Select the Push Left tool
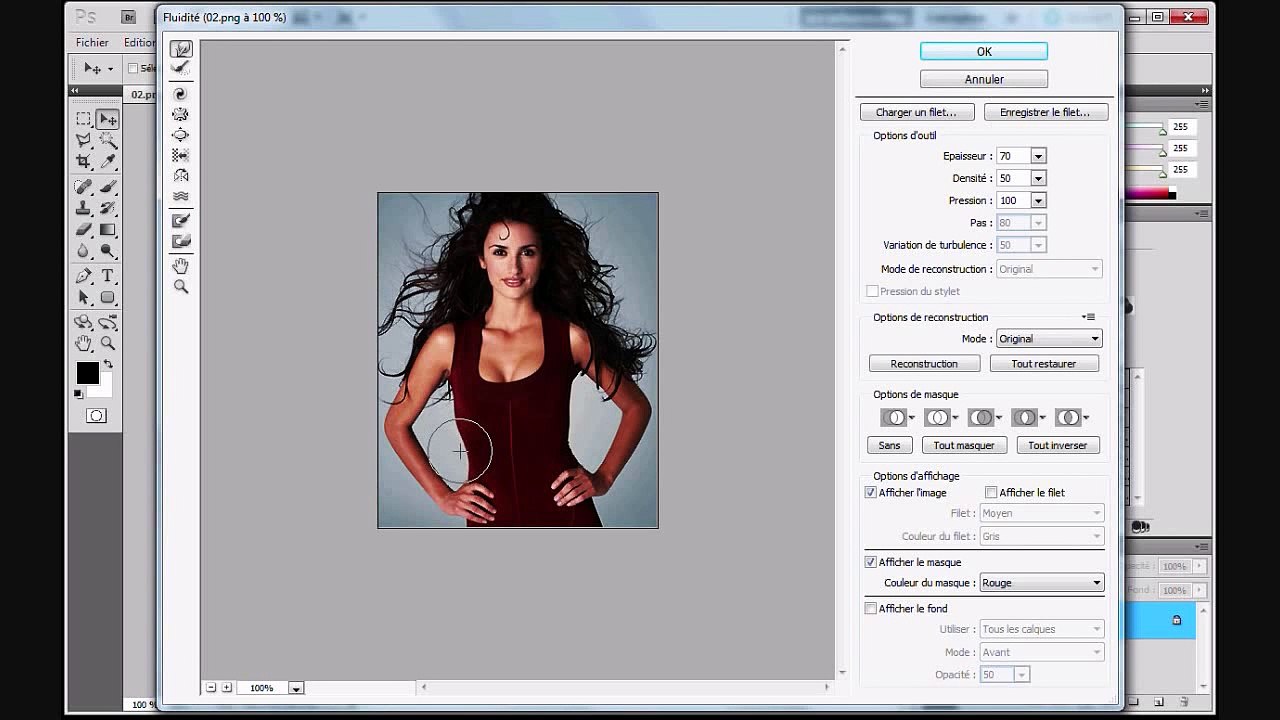This screenshot has width=1280, height=720. pos(181,155)
